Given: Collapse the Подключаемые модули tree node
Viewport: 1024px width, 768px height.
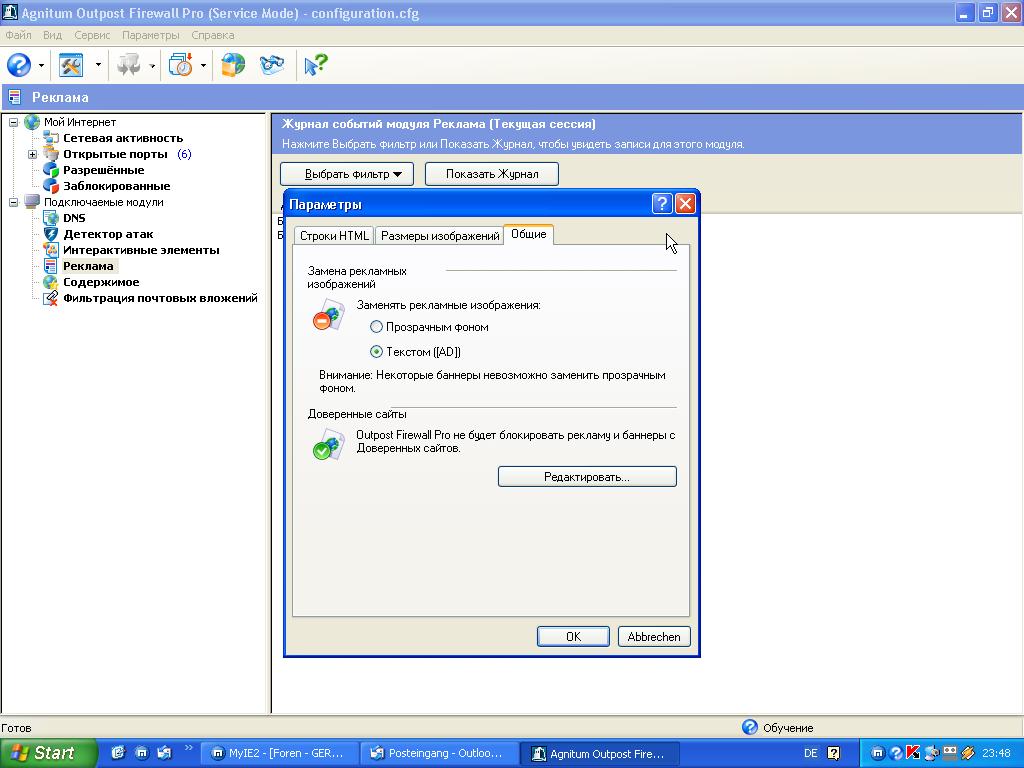Looking at the screenshot, I should 13,202.
